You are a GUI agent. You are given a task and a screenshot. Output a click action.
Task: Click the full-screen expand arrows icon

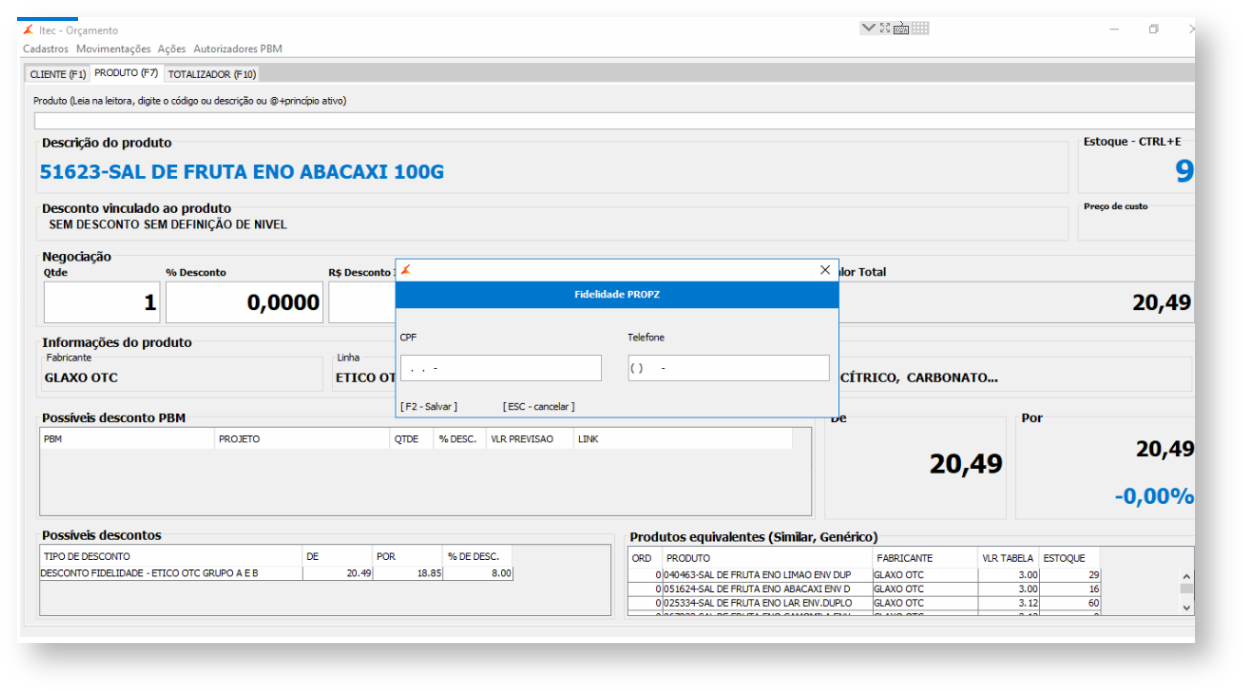(885, 28)
